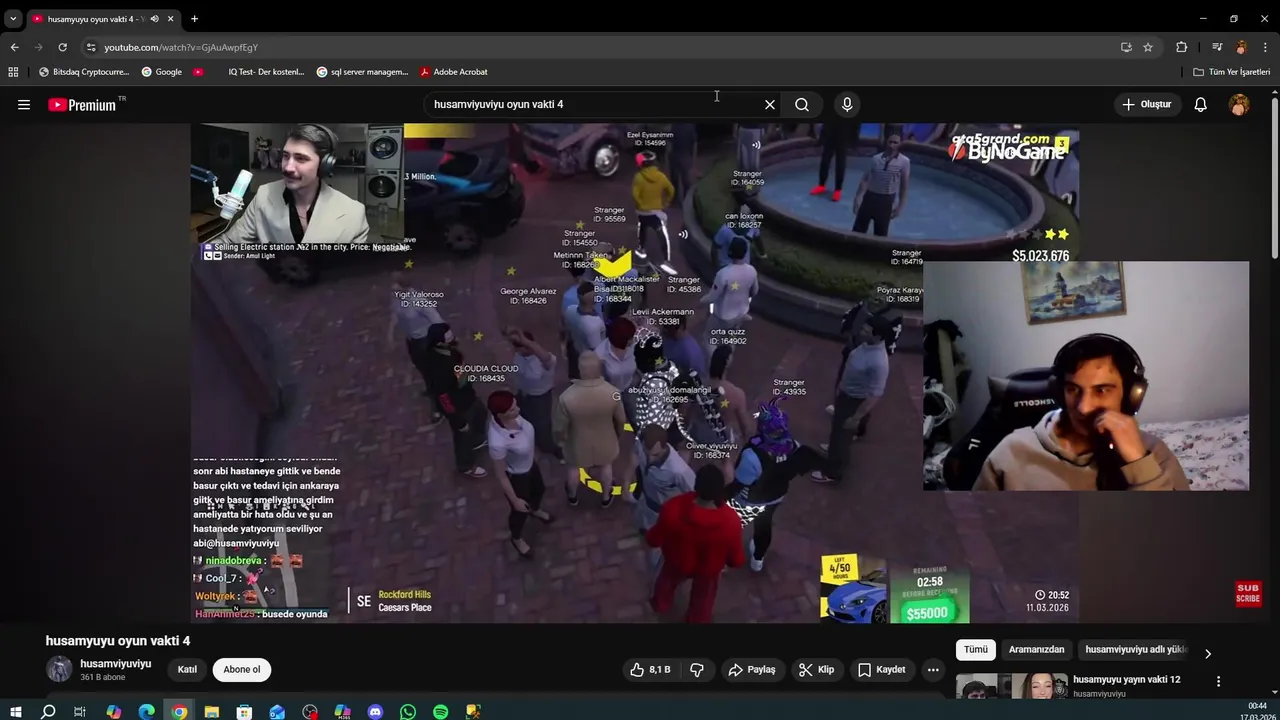
Task: Open the Adobe Acrobat bookmark
Action: [454, 72]
